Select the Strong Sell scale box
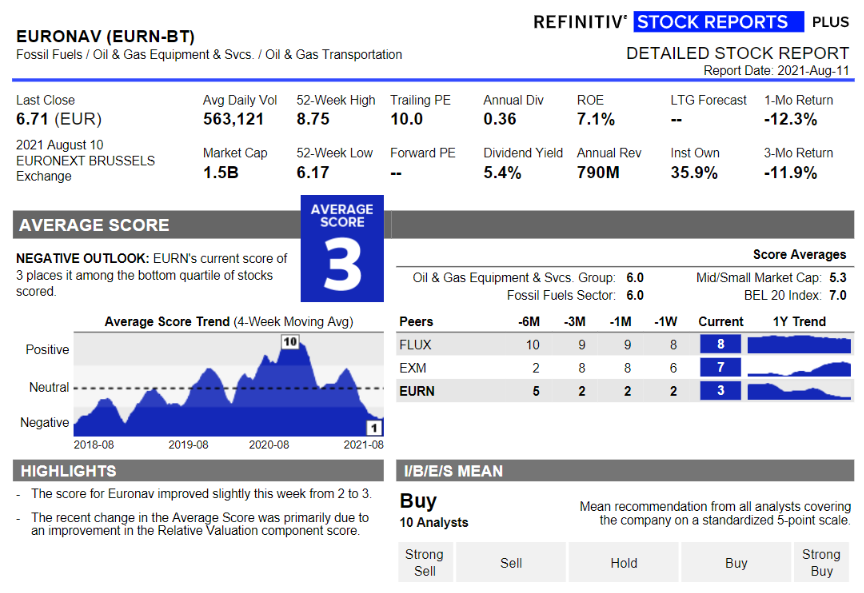864x593 pixels. coord(425,562)
